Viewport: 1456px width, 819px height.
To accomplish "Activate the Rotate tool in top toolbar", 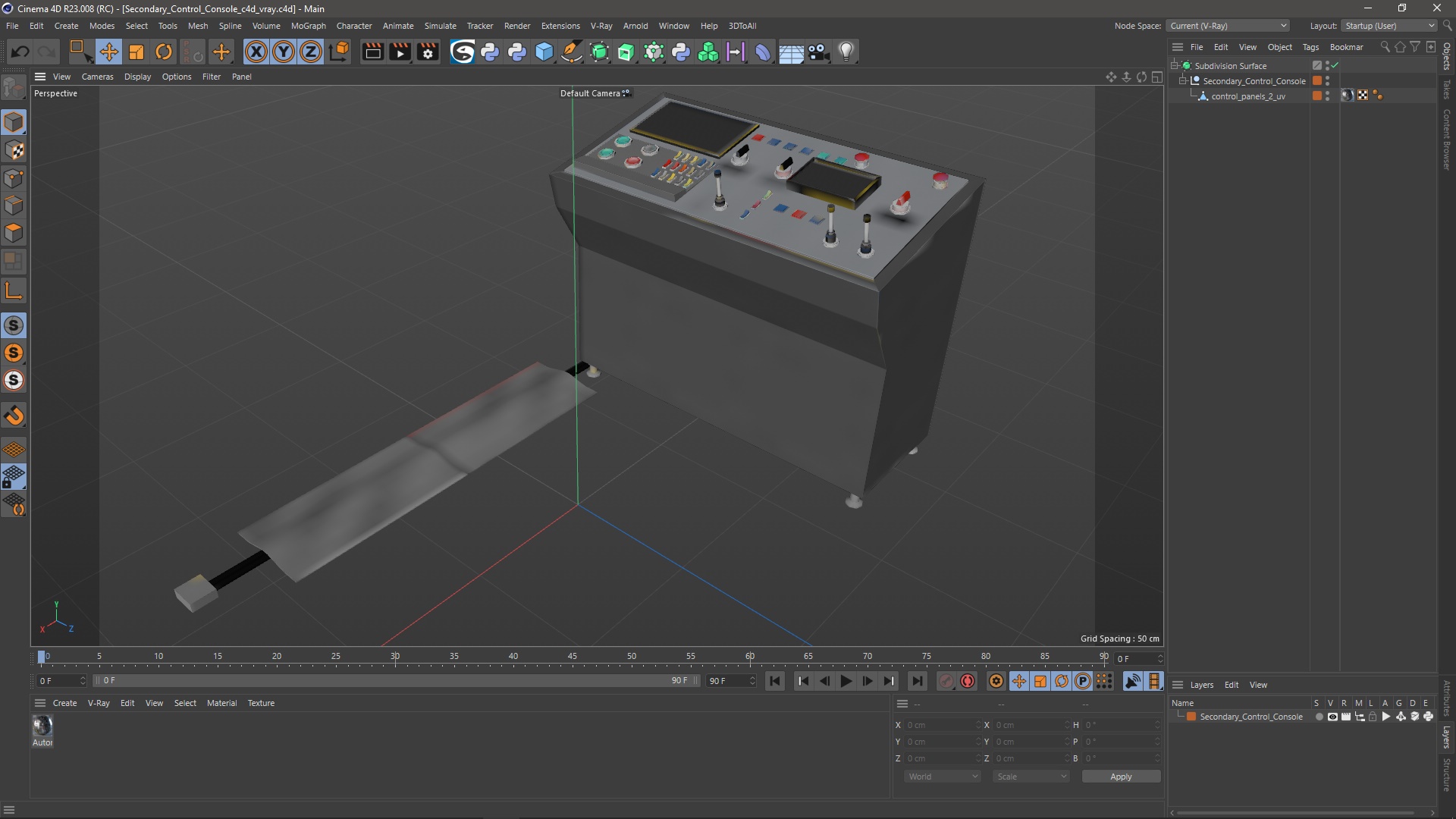I will pos(164,52).
